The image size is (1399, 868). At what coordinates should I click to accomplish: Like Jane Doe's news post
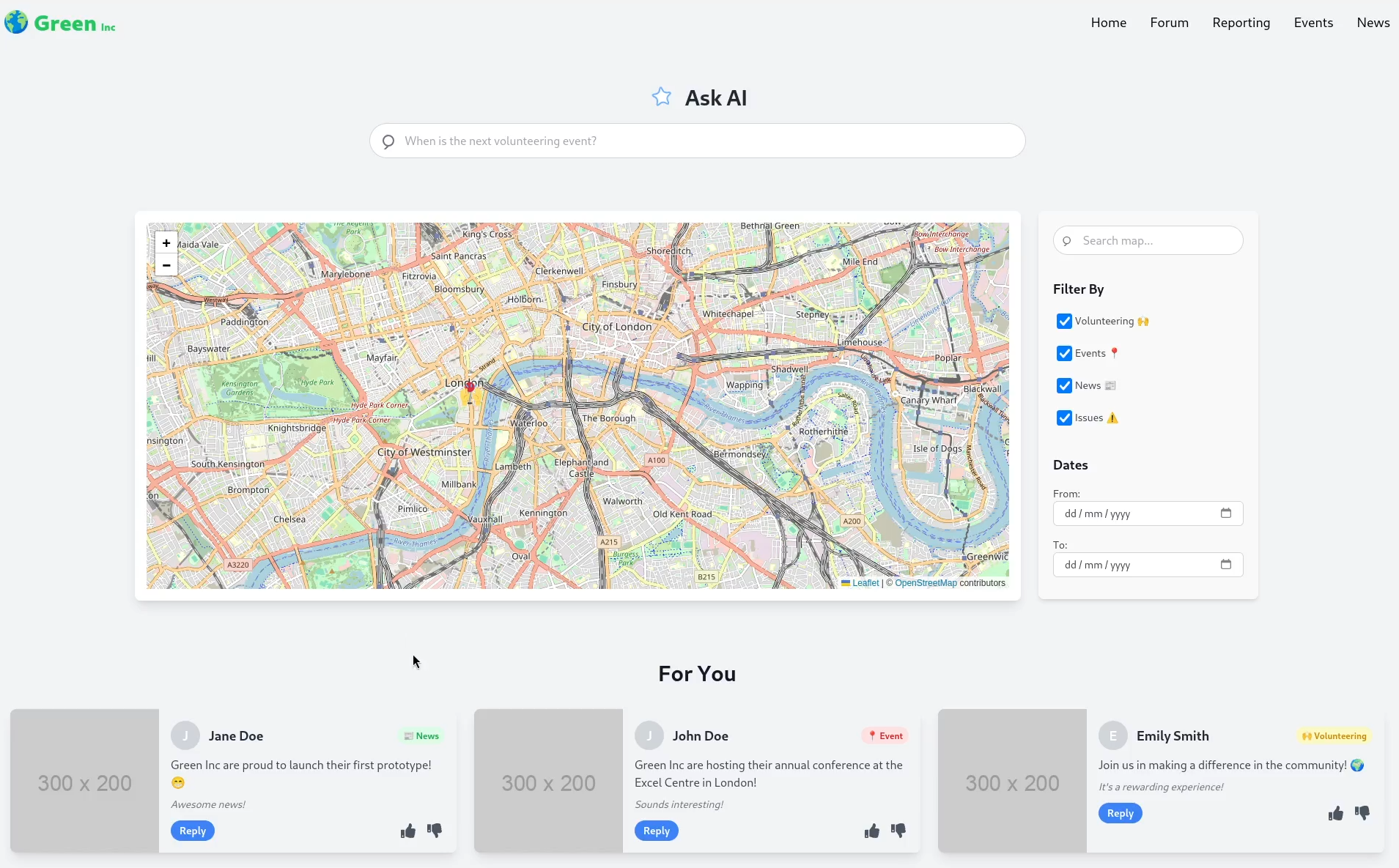408,831
